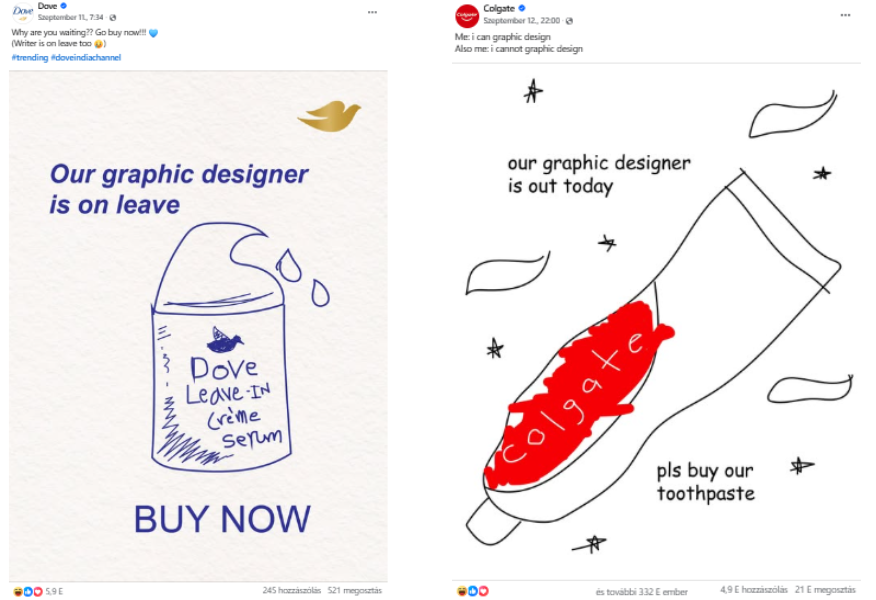This screenshot has width=876, height=600.
Task: Open the #trending hashtag
Action: coord(30,58)
